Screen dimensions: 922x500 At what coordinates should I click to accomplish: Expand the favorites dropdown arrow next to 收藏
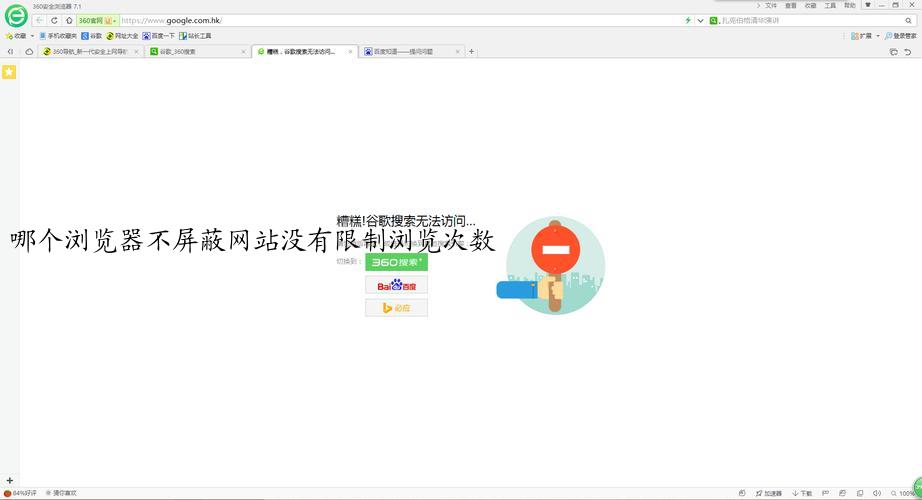32,36
